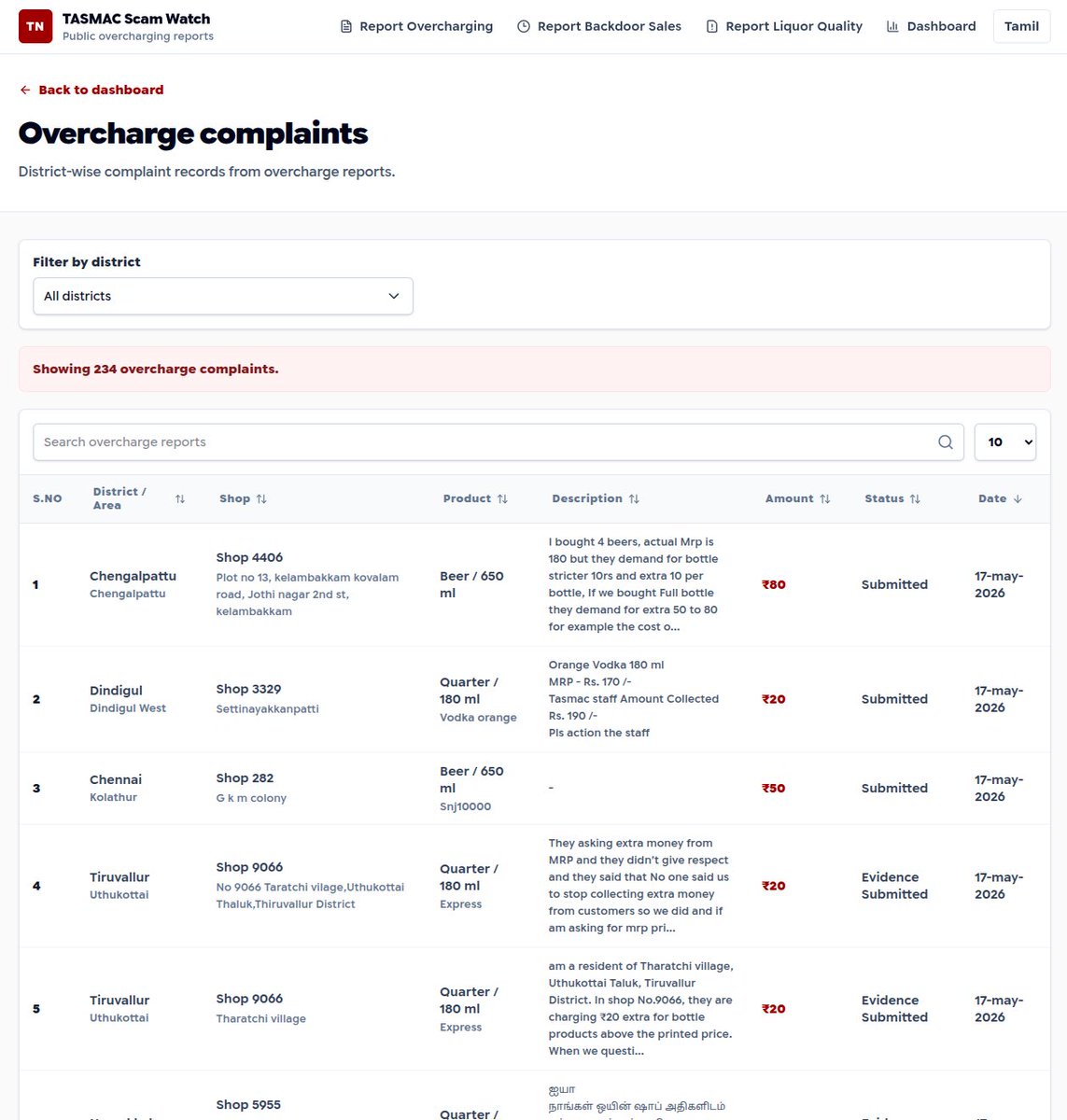1067x1120 pixels.
Task: Click Snj10000 product text
Action: pos(465,806)
